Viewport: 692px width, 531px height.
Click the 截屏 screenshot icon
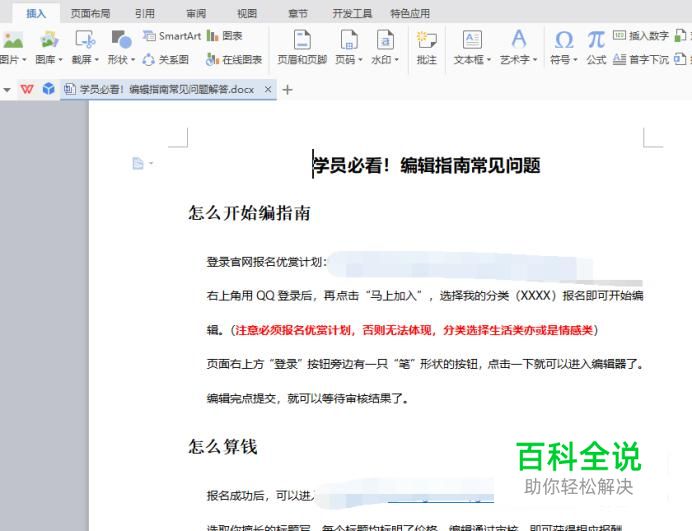(x=85, y=40)
